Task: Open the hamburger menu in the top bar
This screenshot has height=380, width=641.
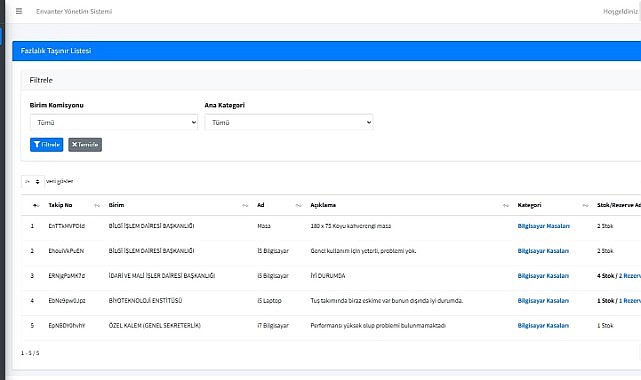Action: [x=19, y=11]
